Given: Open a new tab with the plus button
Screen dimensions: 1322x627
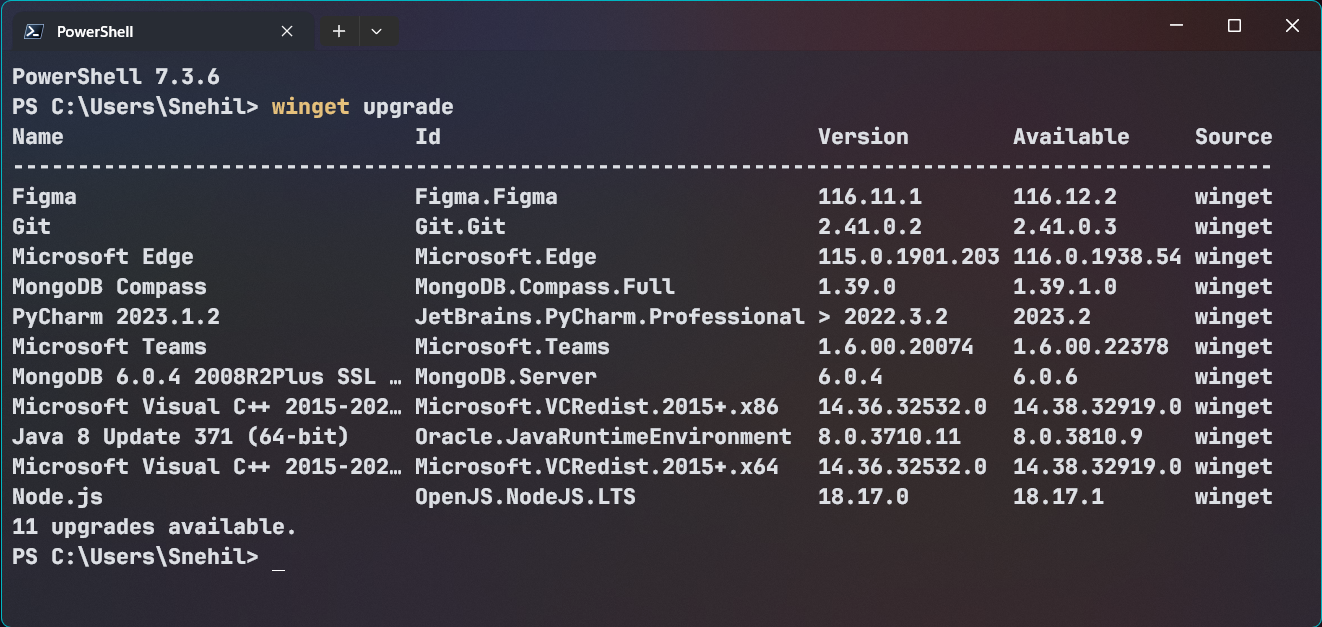Looking at the screenshot, I should 339,31.
